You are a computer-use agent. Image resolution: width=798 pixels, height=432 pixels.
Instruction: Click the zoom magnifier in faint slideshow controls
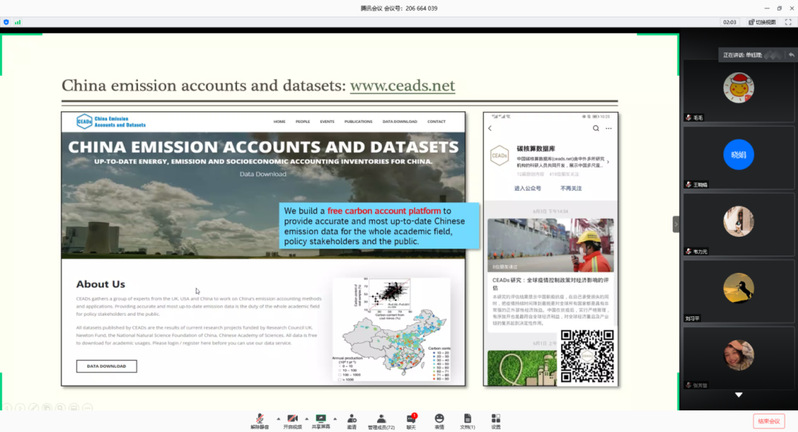click(61, 408)
